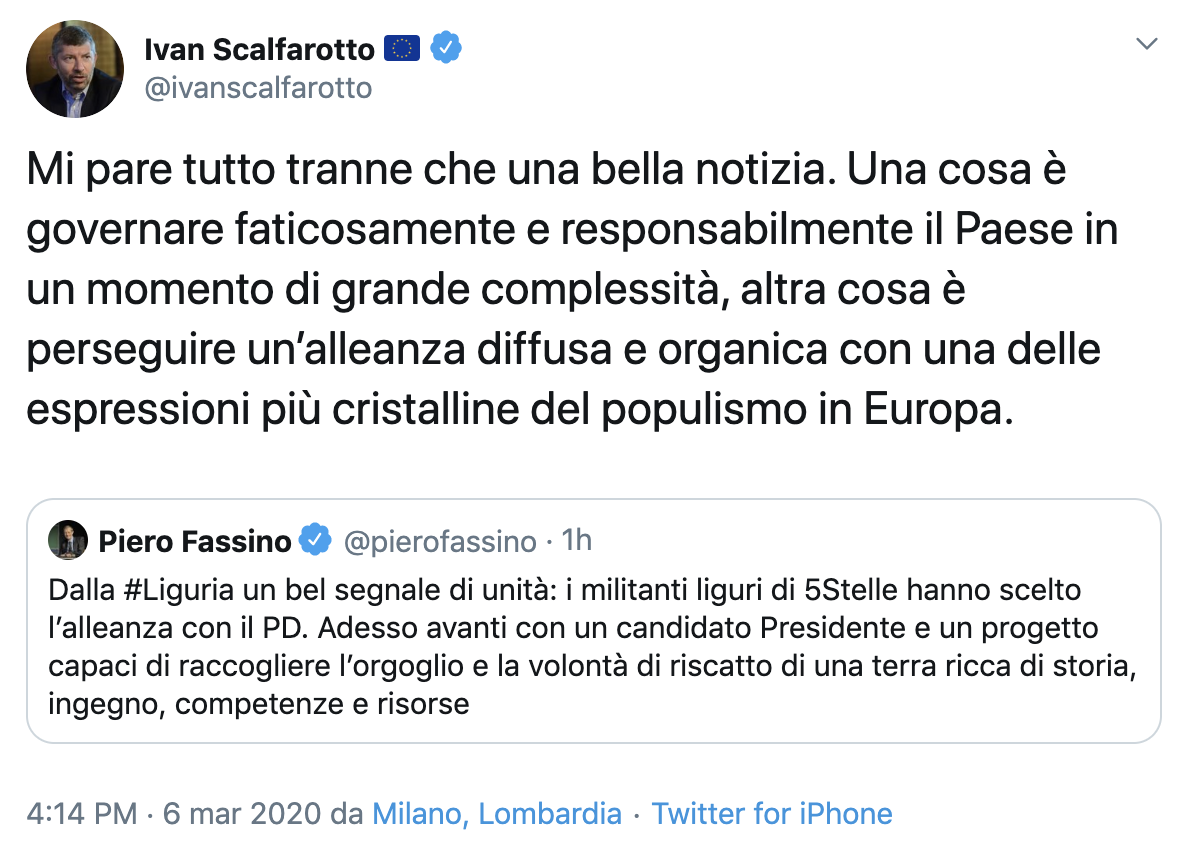Open Piero Fassino's small avatar
This screenshot has height=858, width=1188.
[x=68, y=542]
